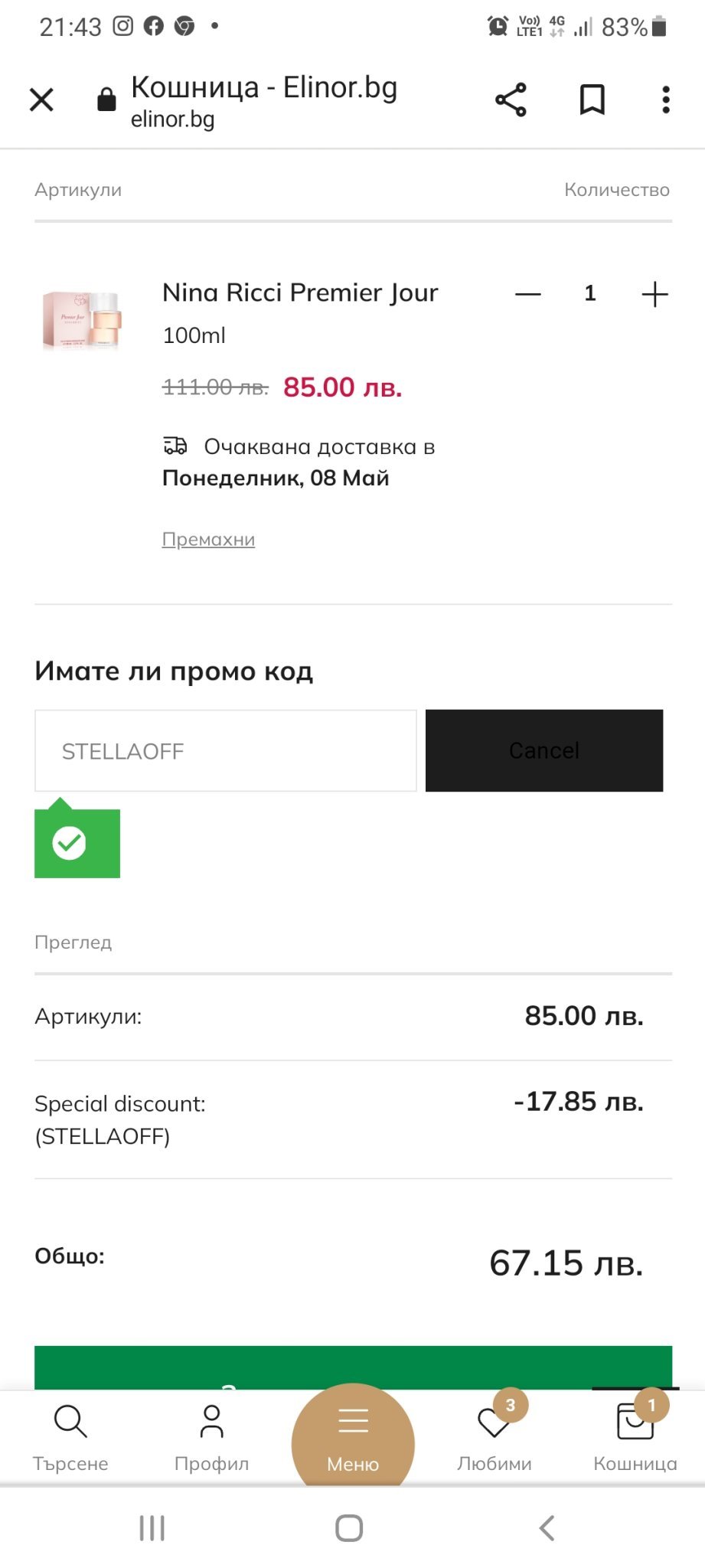
Task: Tap the Nina Ricci Premier Jour title
Action: (300, 292)
